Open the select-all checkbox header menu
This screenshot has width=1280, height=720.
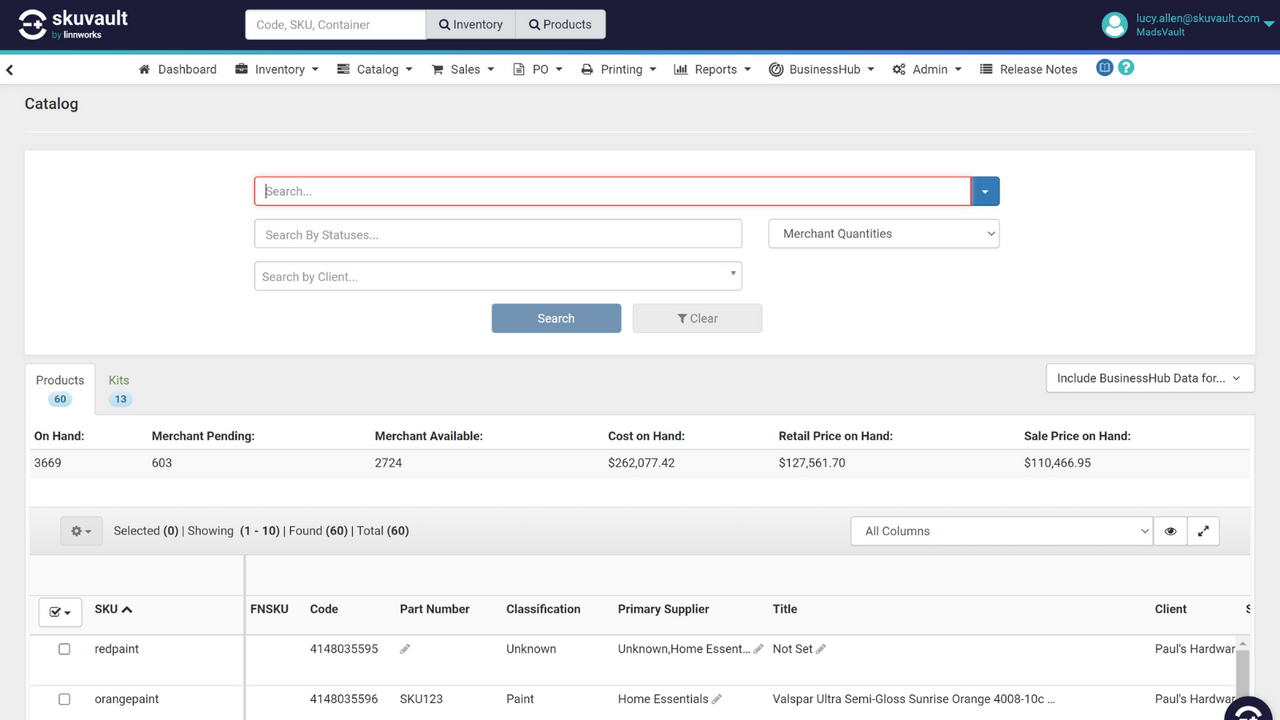[x=60, y=612]
